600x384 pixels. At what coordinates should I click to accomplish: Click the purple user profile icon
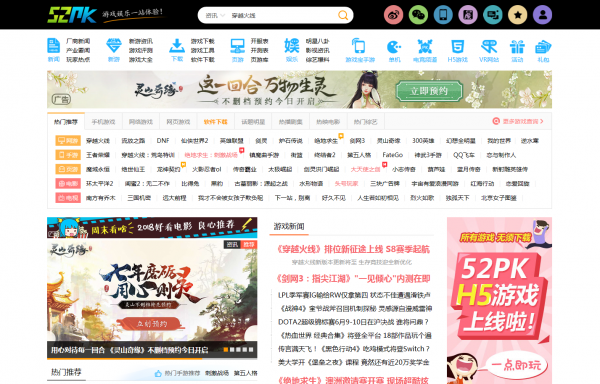[x=543, y=15]
